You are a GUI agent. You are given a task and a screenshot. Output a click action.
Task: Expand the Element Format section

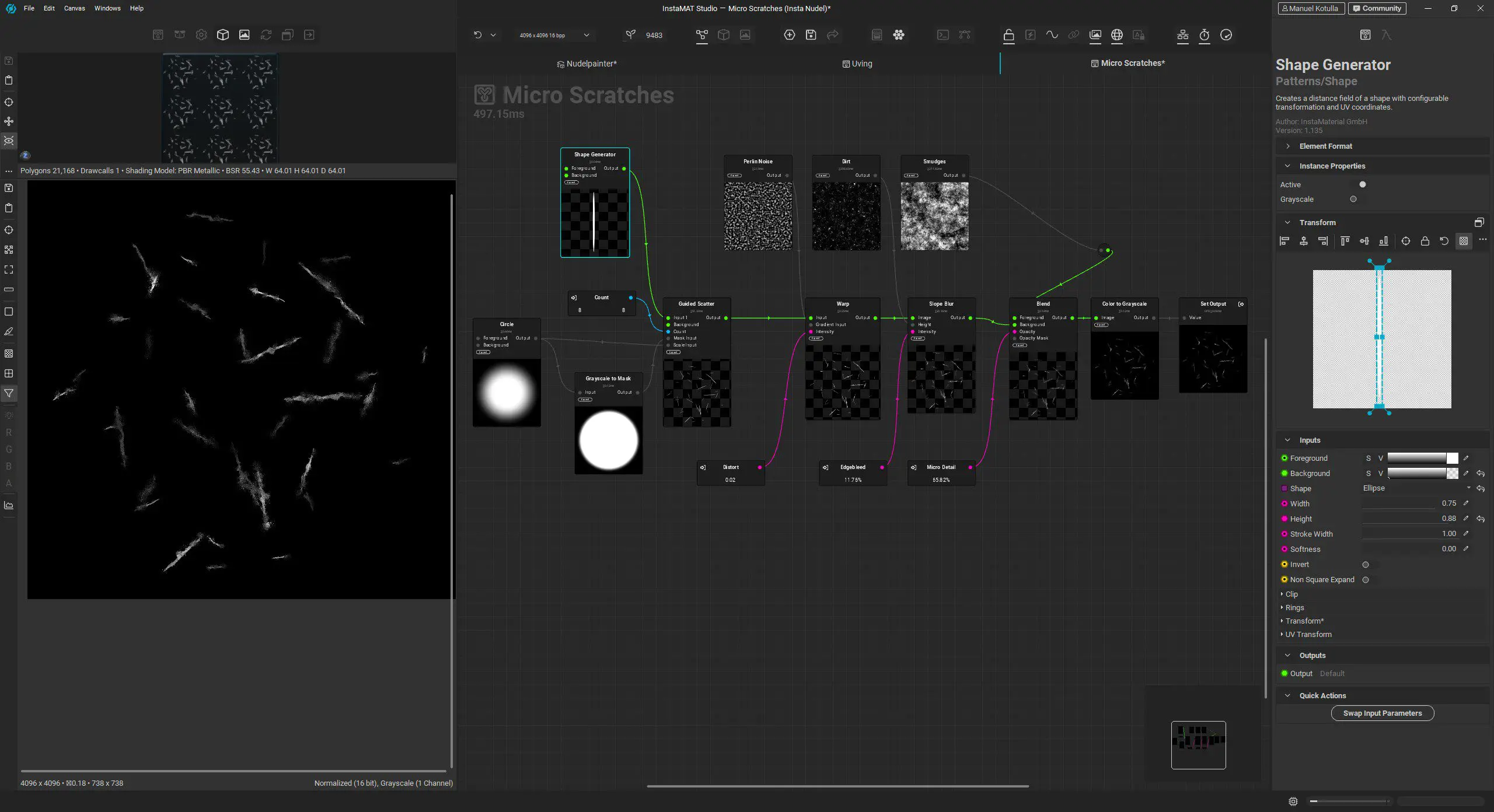(1325, 146)
